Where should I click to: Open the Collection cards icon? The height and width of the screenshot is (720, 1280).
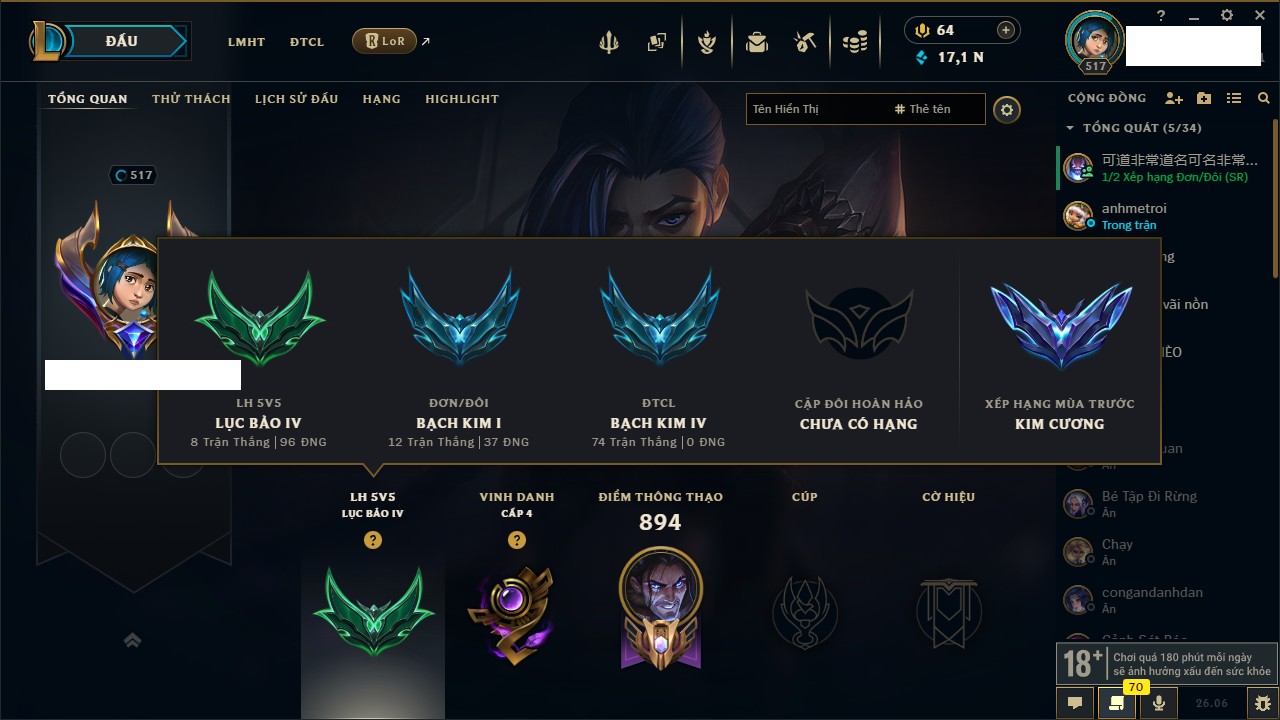(x=657, y=42)
